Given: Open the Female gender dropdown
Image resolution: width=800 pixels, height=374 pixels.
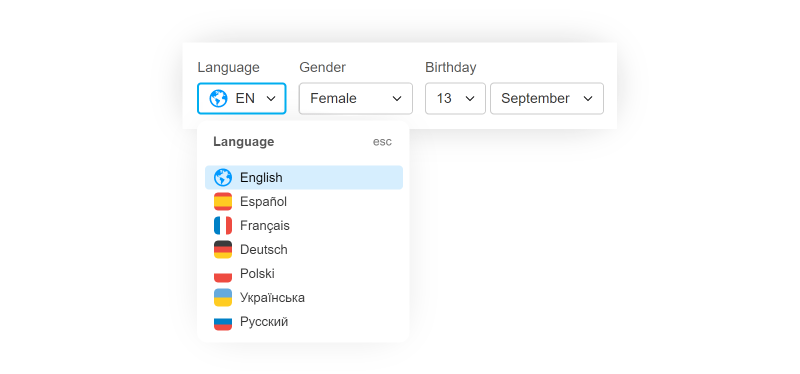Looking at the screenshot, I should (x=356, y=98).
